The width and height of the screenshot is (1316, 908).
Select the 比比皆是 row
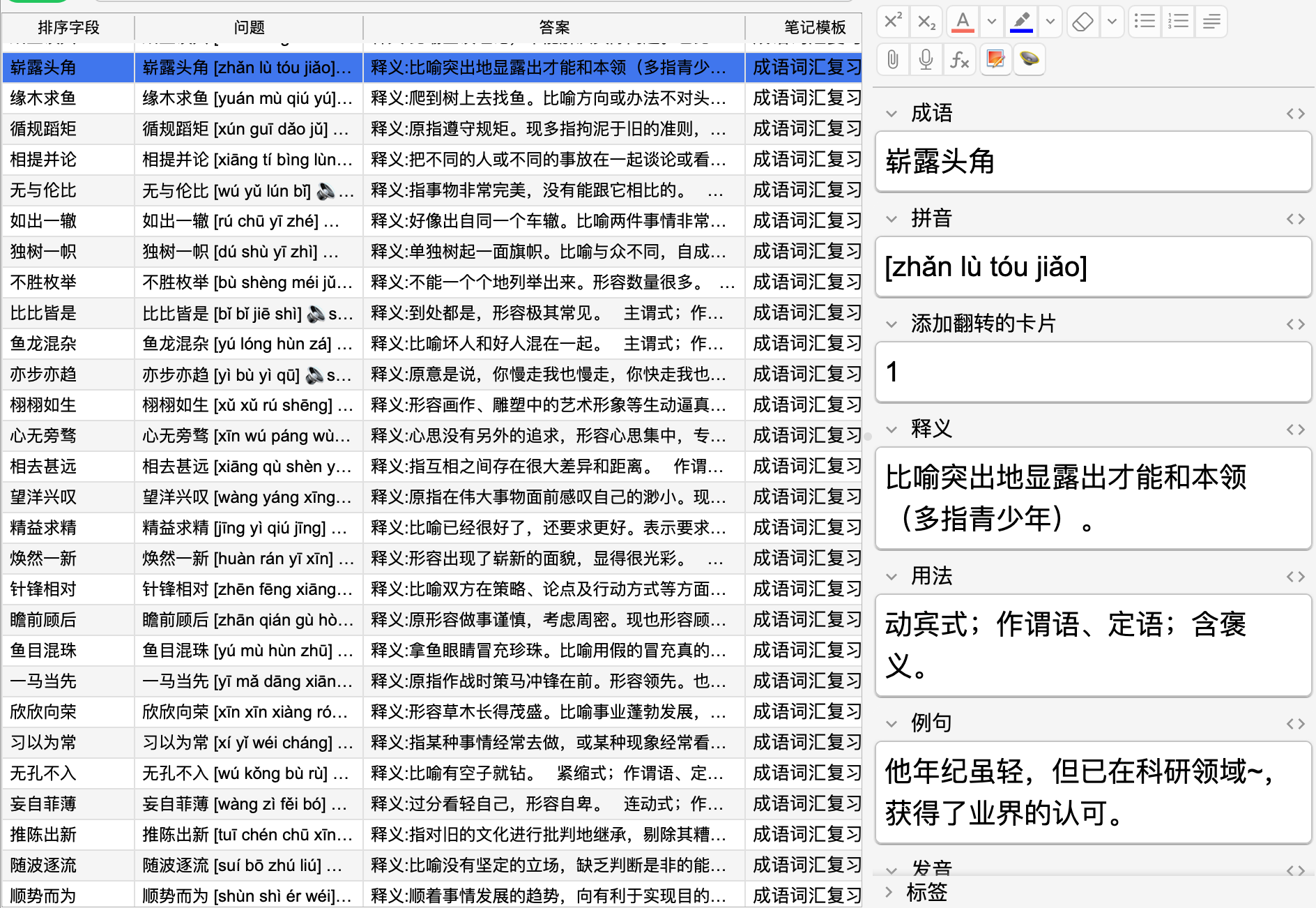pos(432,313)
